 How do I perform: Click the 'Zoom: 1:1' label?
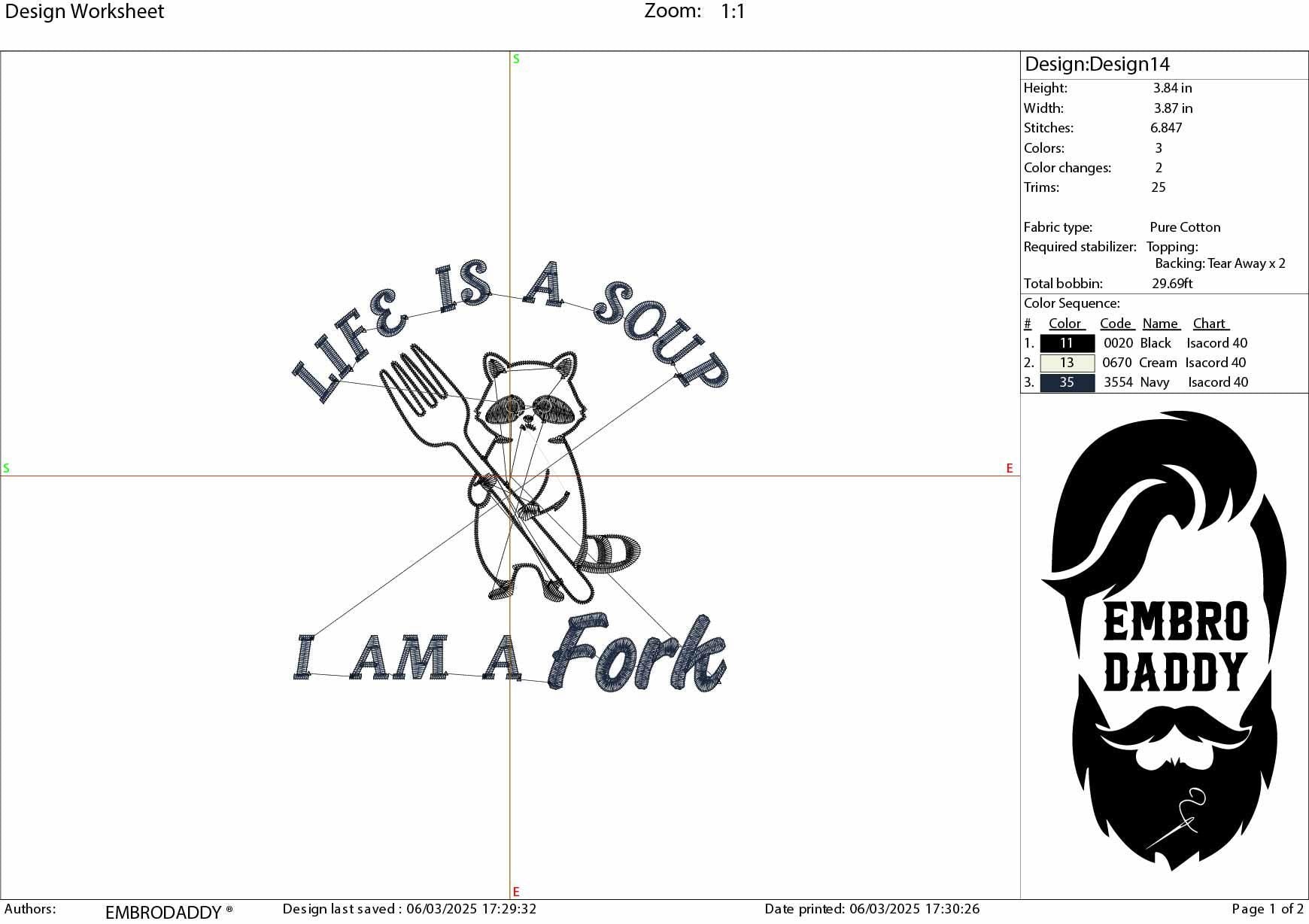pos(694,11)
